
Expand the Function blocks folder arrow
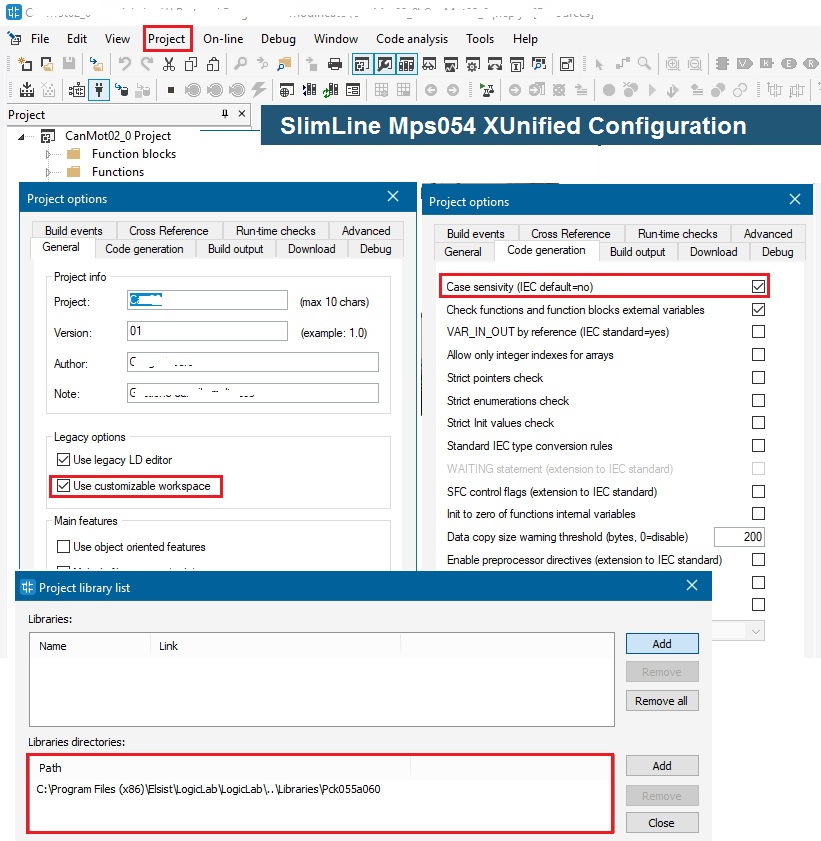click(48, 154)
